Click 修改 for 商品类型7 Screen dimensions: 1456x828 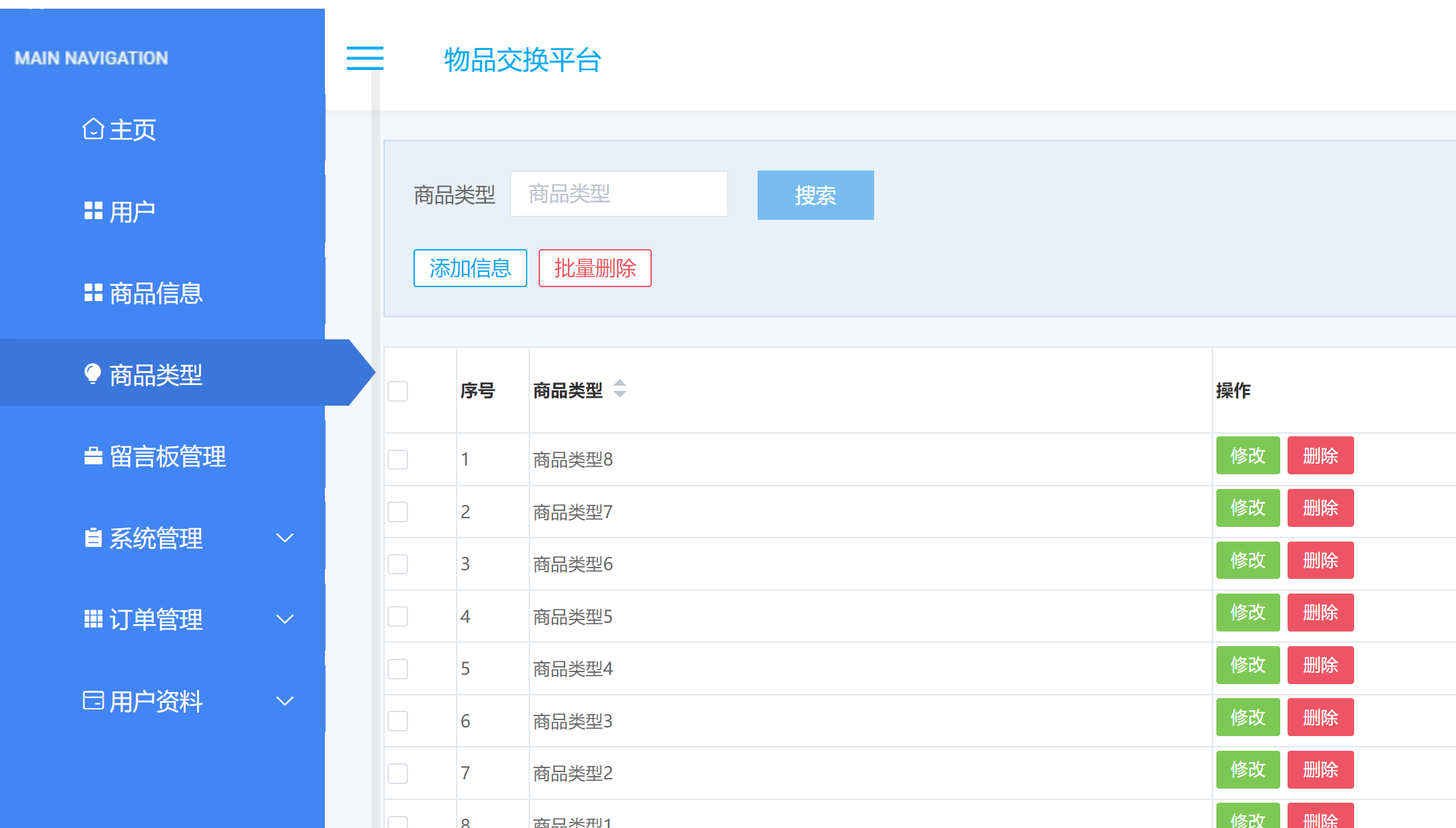1248,508
